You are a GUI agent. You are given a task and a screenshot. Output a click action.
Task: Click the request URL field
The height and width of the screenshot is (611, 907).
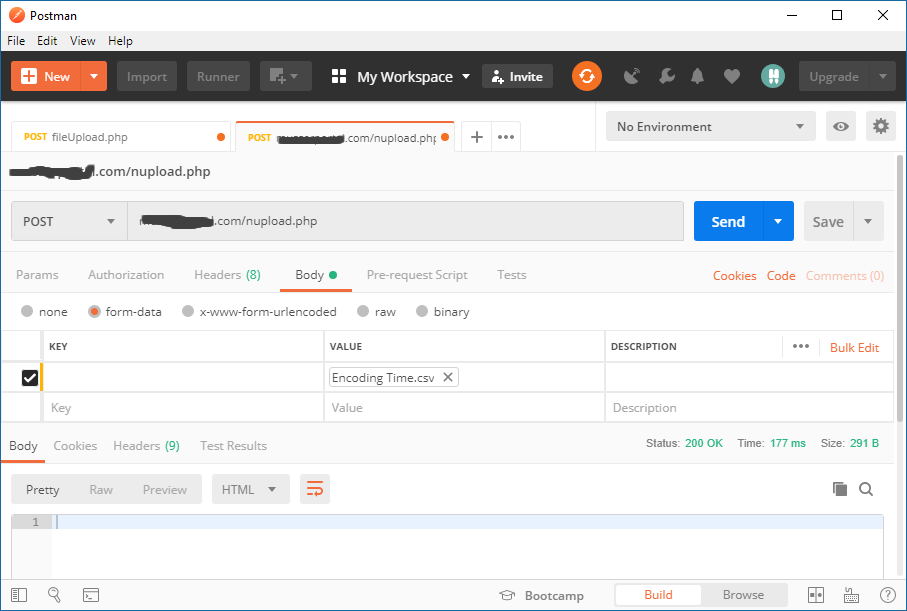(x=405, y=221)
